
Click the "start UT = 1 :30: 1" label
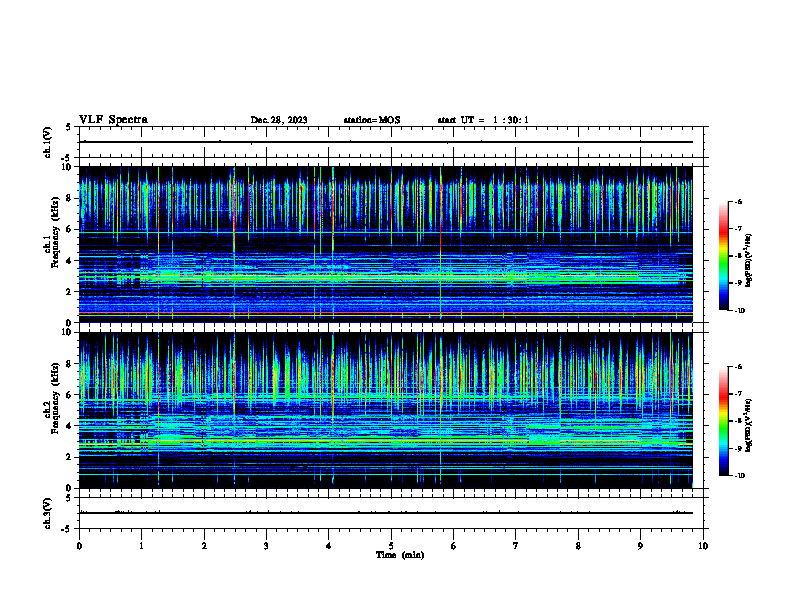coord(483,120)
